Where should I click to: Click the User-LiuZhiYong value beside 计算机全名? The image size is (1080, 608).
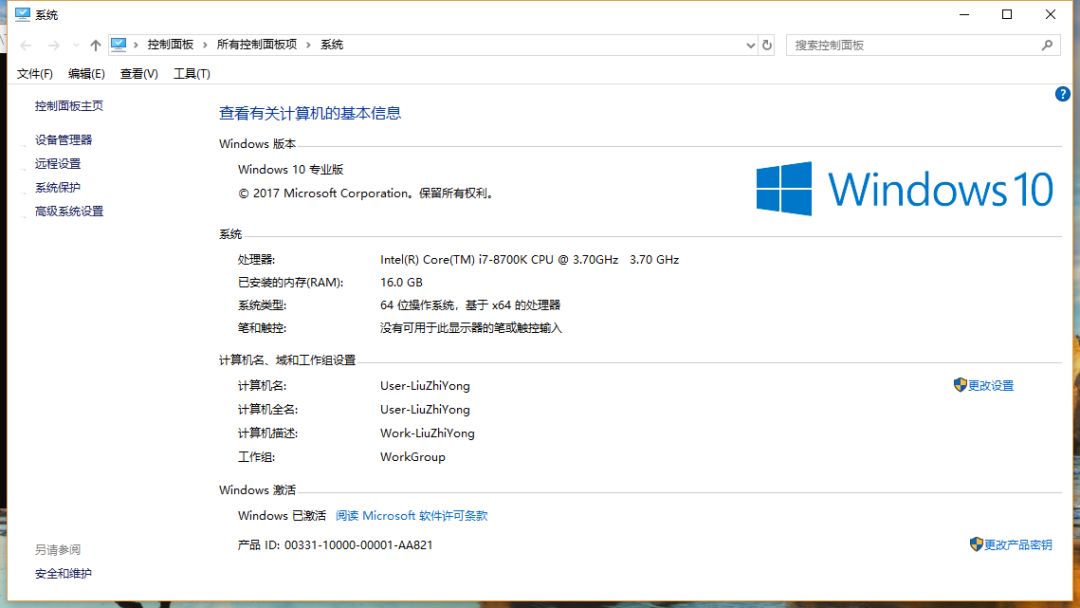pos(425,410)
